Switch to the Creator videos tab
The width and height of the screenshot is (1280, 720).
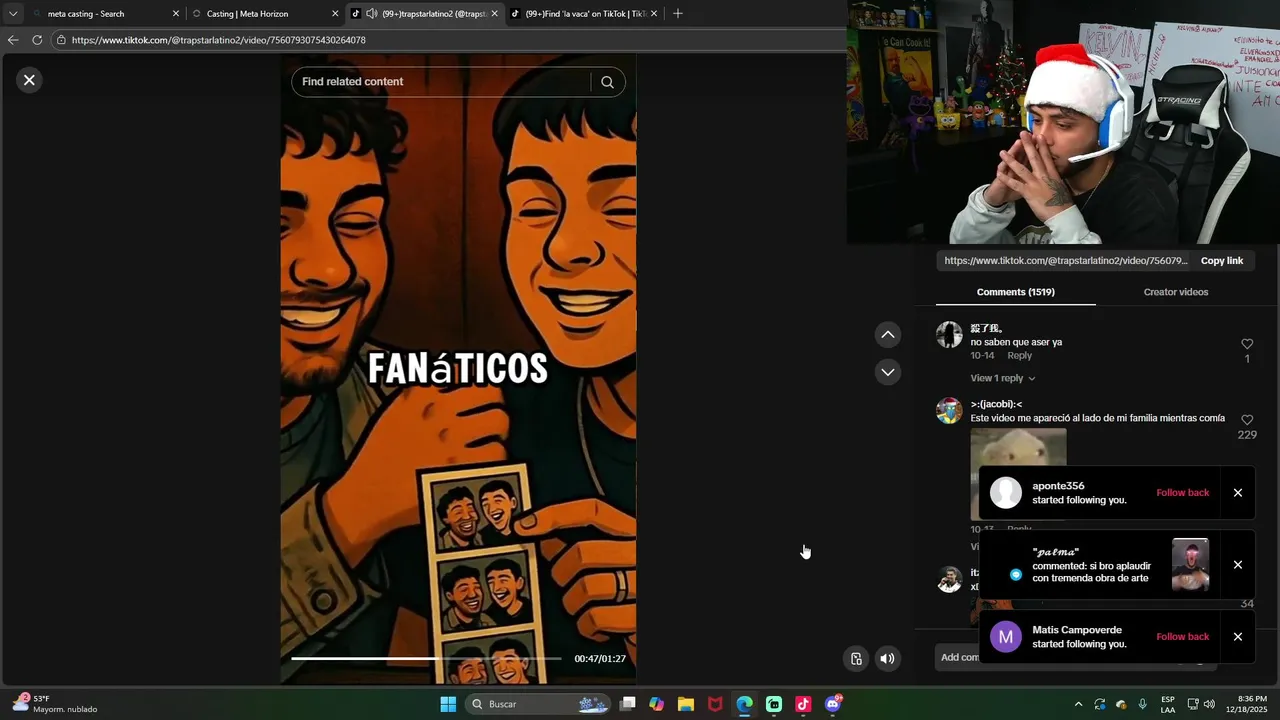point(1176,292)
